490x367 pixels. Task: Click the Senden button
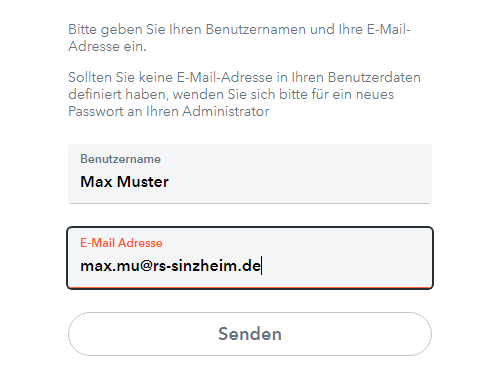250,334
